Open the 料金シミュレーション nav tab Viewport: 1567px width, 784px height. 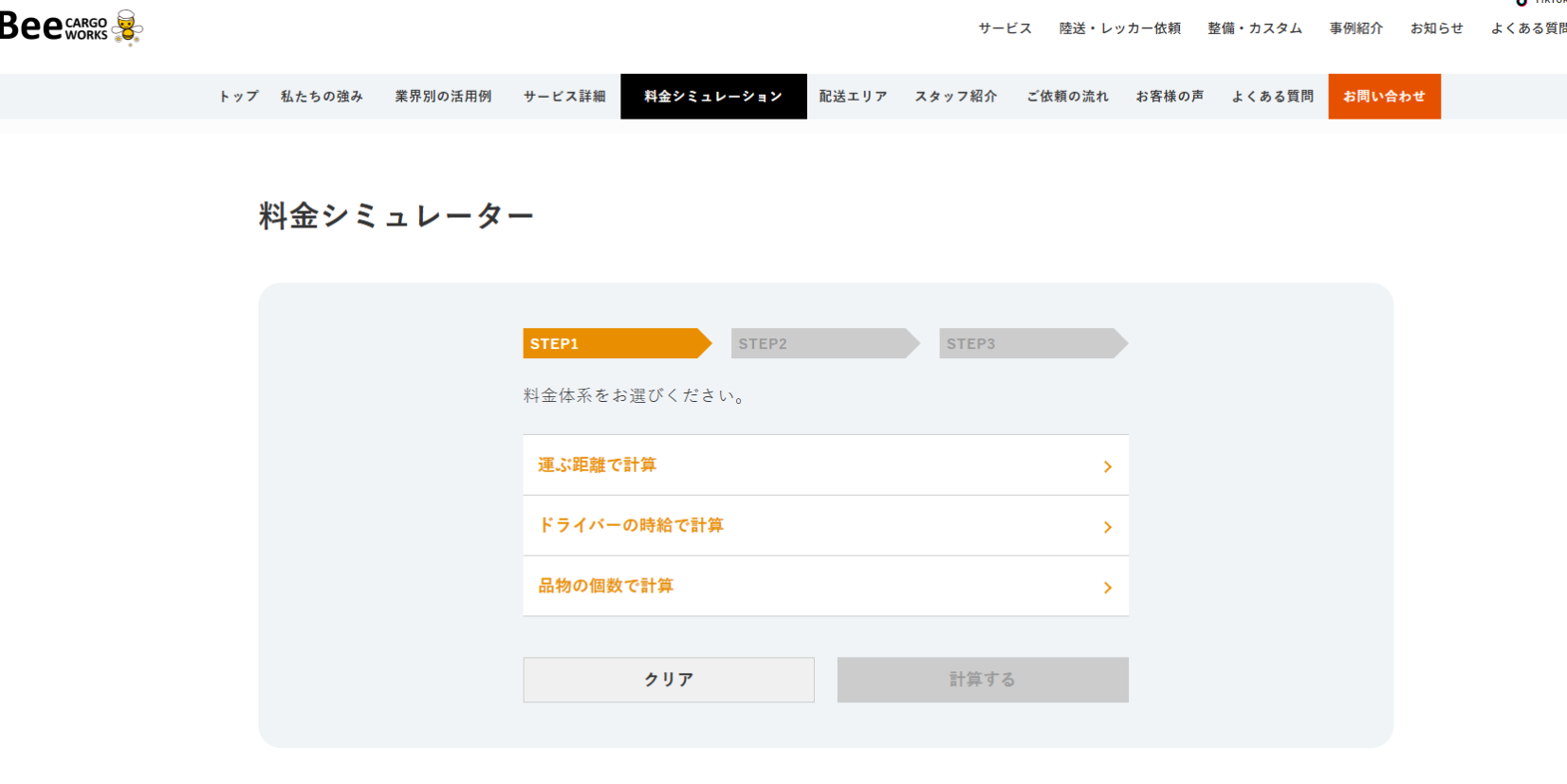(713, 97)
